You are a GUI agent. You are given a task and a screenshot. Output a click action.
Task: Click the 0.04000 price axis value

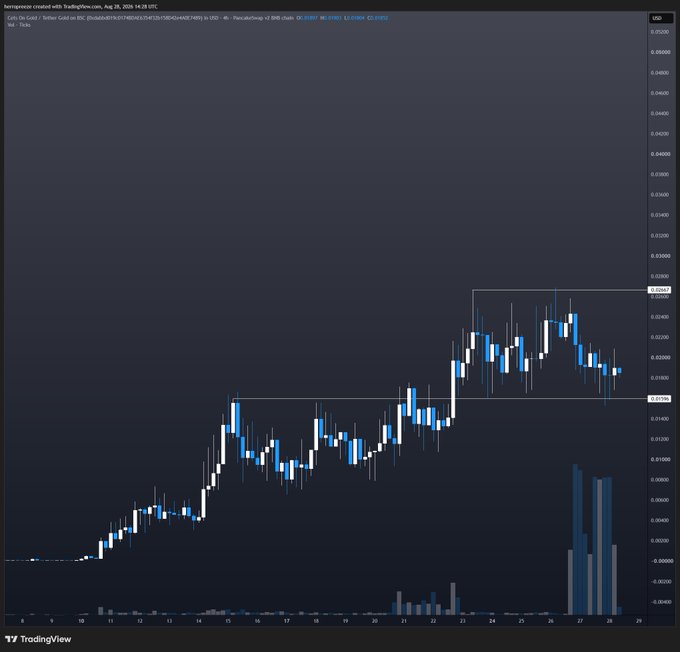[x=660, y=154]
